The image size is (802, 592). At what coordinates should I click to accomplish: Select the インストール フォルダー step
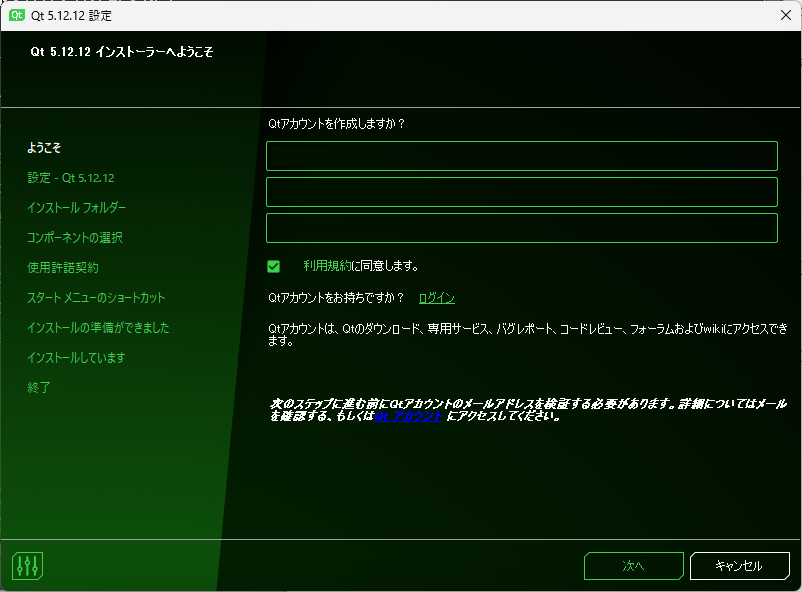(76, 208)
